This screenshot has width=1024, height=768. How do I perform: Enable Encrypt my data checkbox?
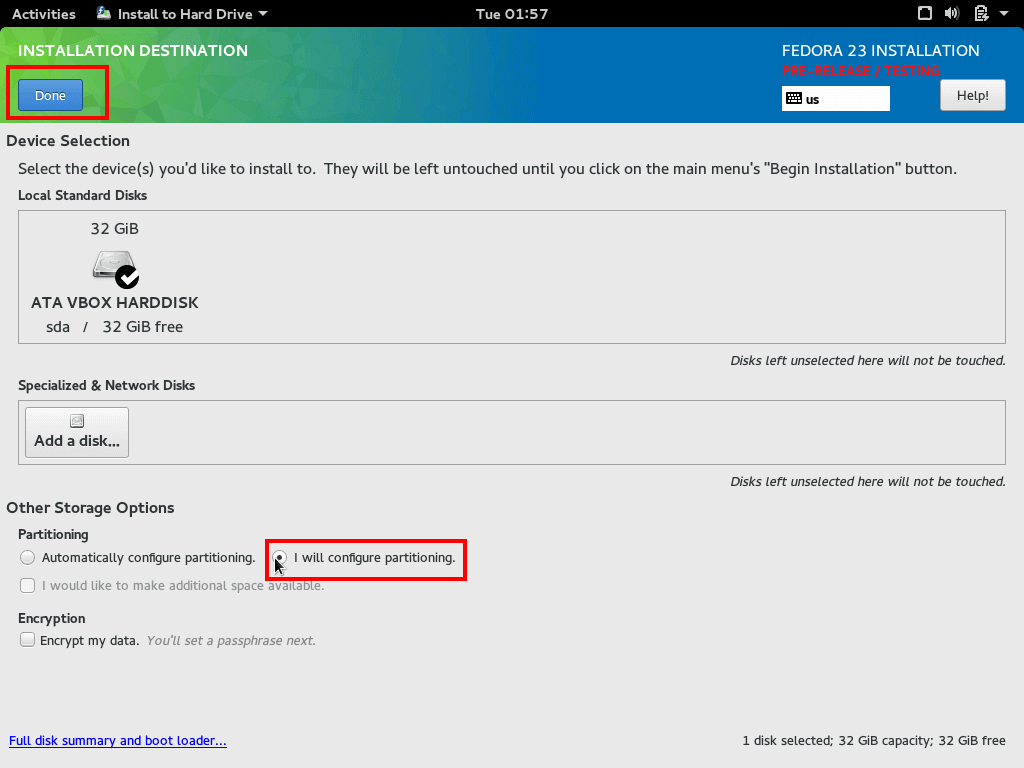pyautogui.click(x=28, y=640)
